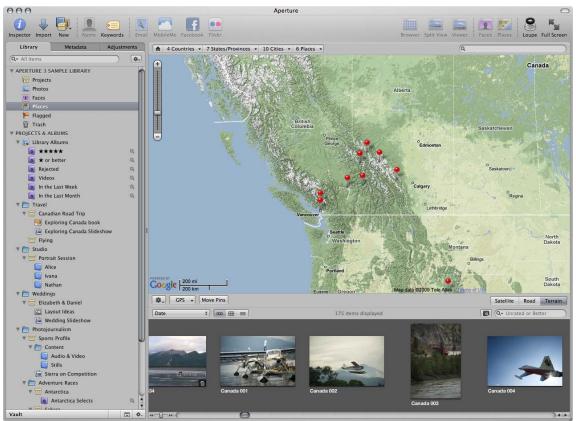Zoom in map with plus button
Image resolution: width=576 pixels, height=421 pixels.
point(157,64)
